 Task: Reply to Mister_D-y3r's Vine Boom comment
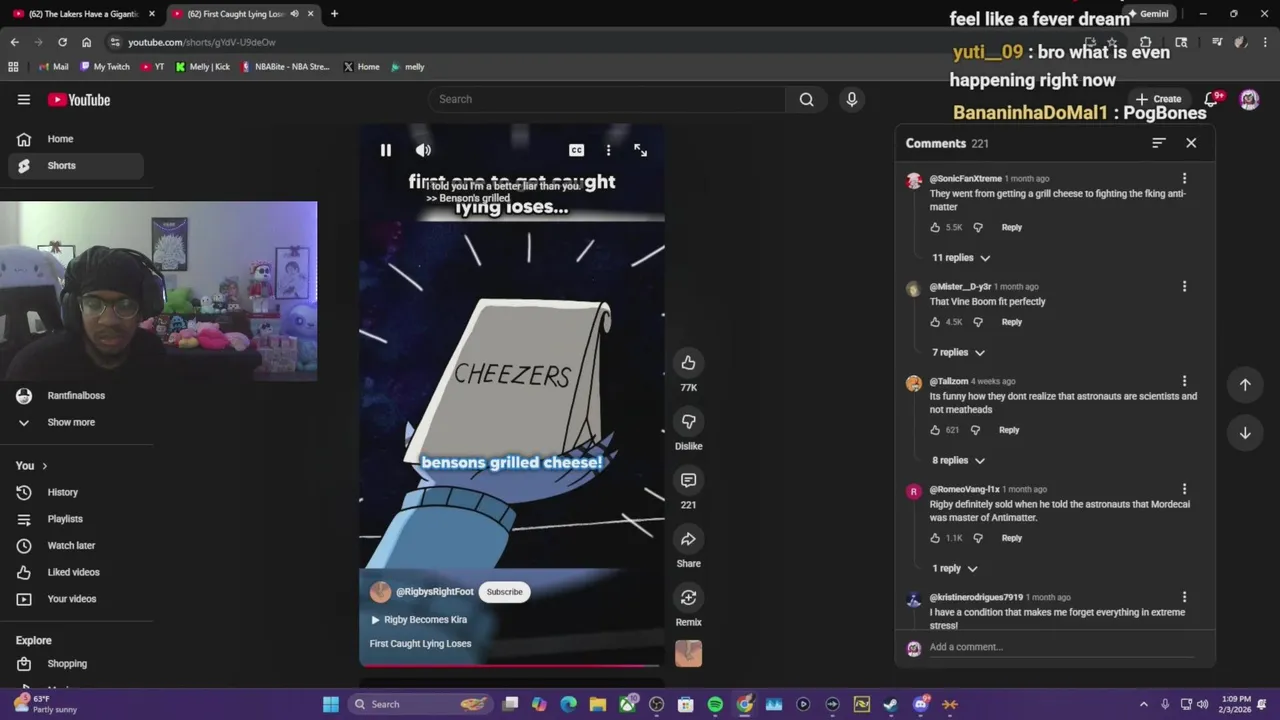[x=1012, y=322]
